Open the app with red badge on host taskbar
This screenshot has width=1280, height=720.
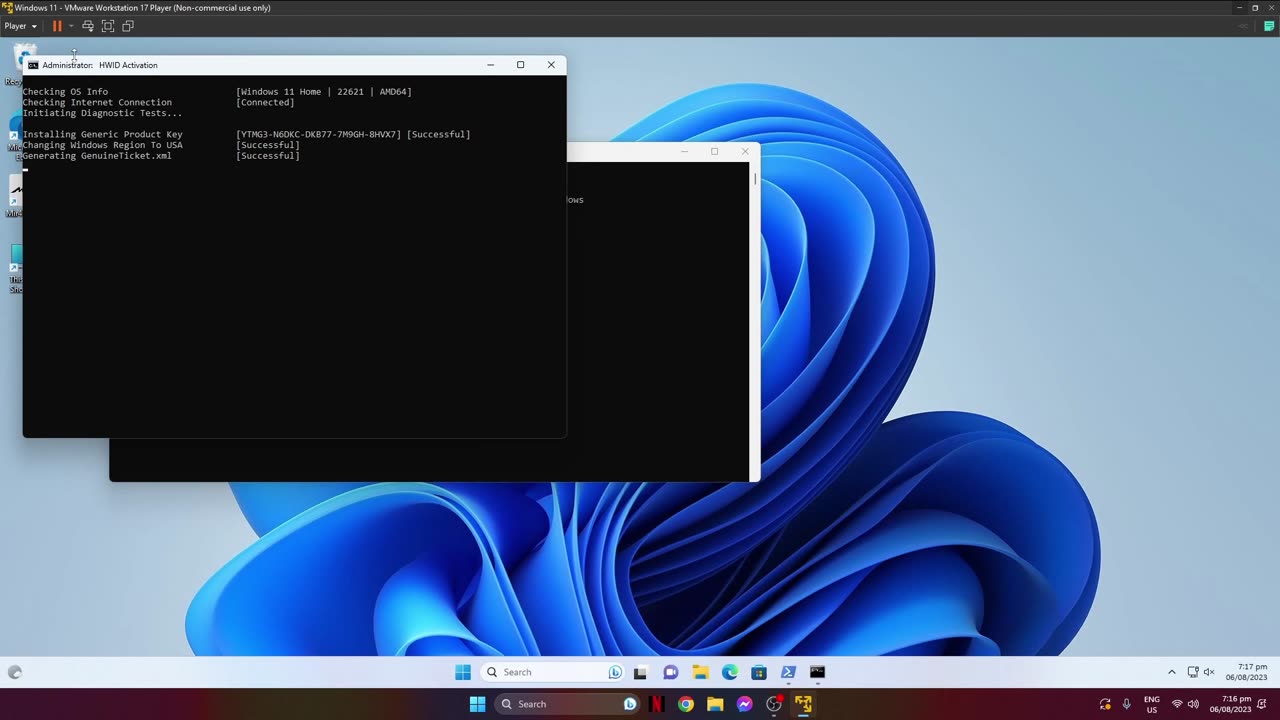pyautogui.click(x=774, y=704)
